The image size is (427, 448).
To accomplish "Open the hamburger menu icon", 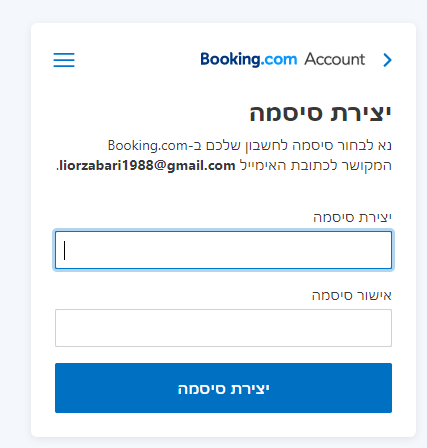I will tap(64, 60).
